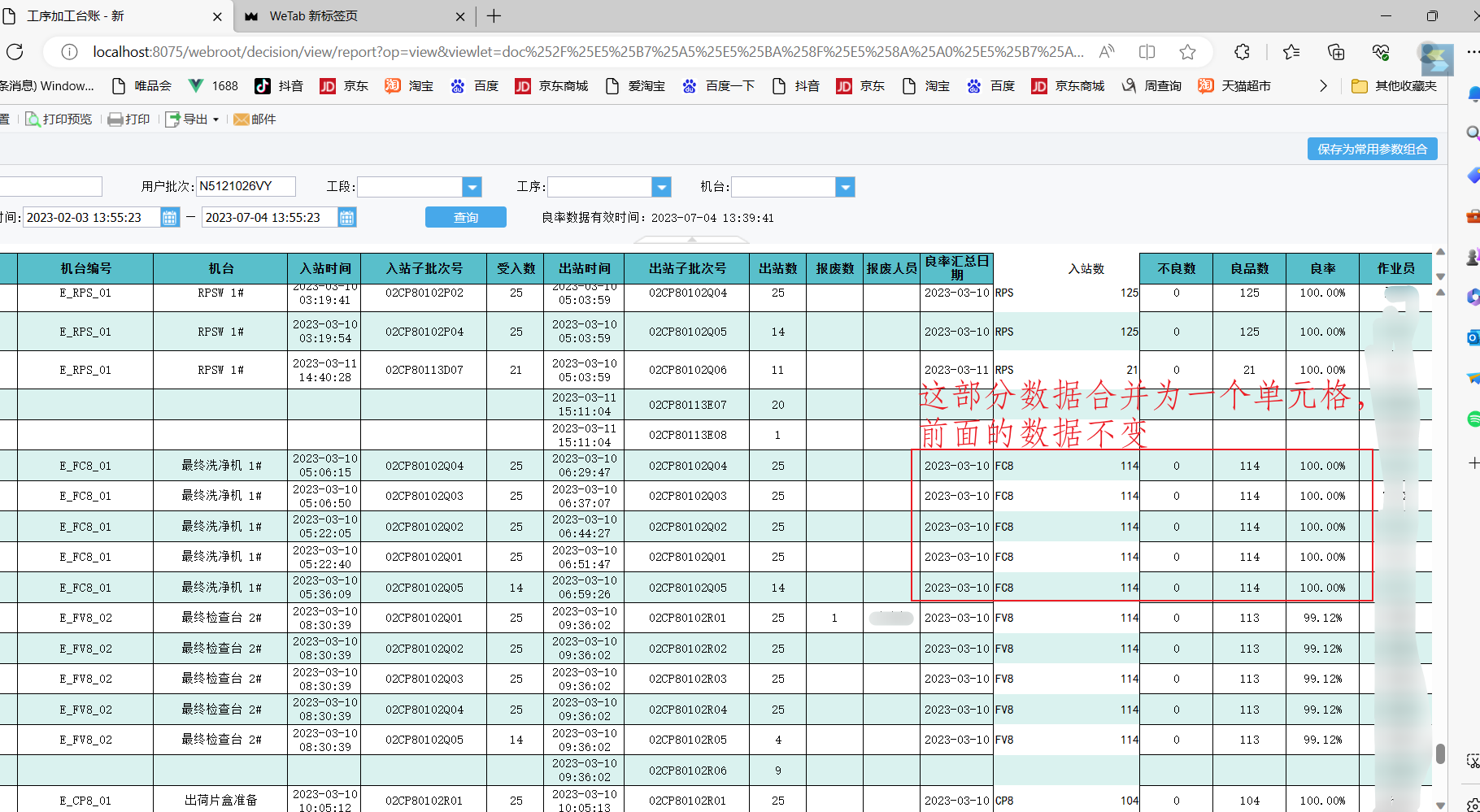Toggle split screen view icon
Image resolution: width=1480 pixels, height=812 pixels.
coord(1147,52)
